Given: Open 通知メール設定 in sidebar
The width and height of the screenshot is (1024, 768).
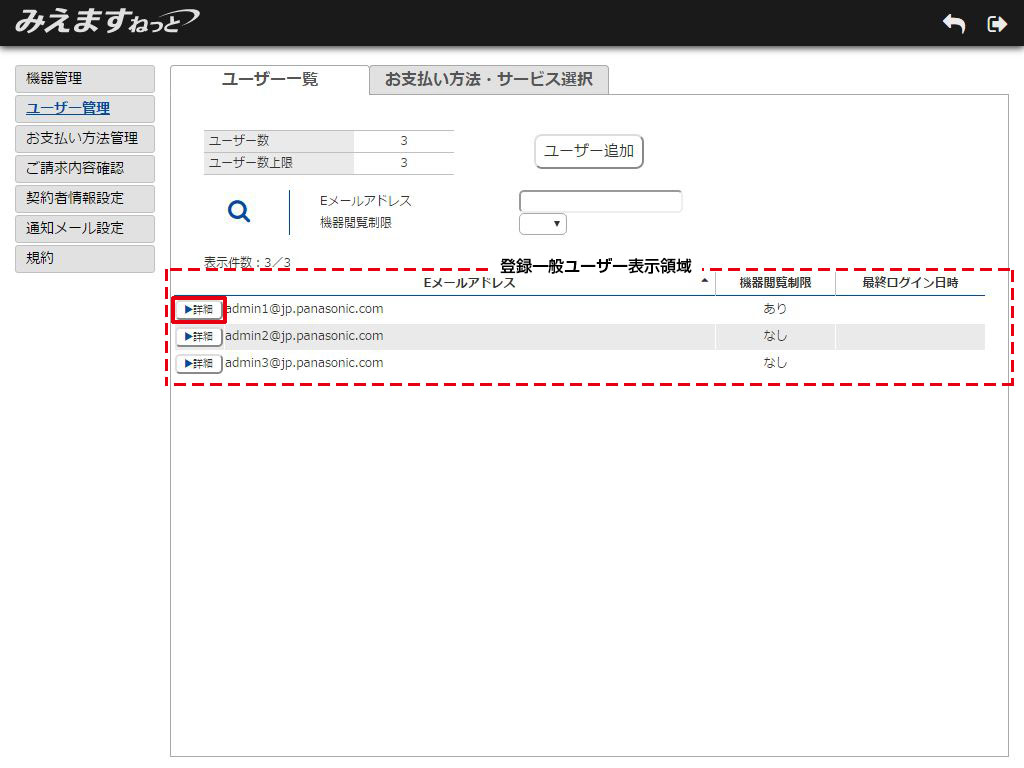Looking at the screenshot, I should click(x=85, y=229).
